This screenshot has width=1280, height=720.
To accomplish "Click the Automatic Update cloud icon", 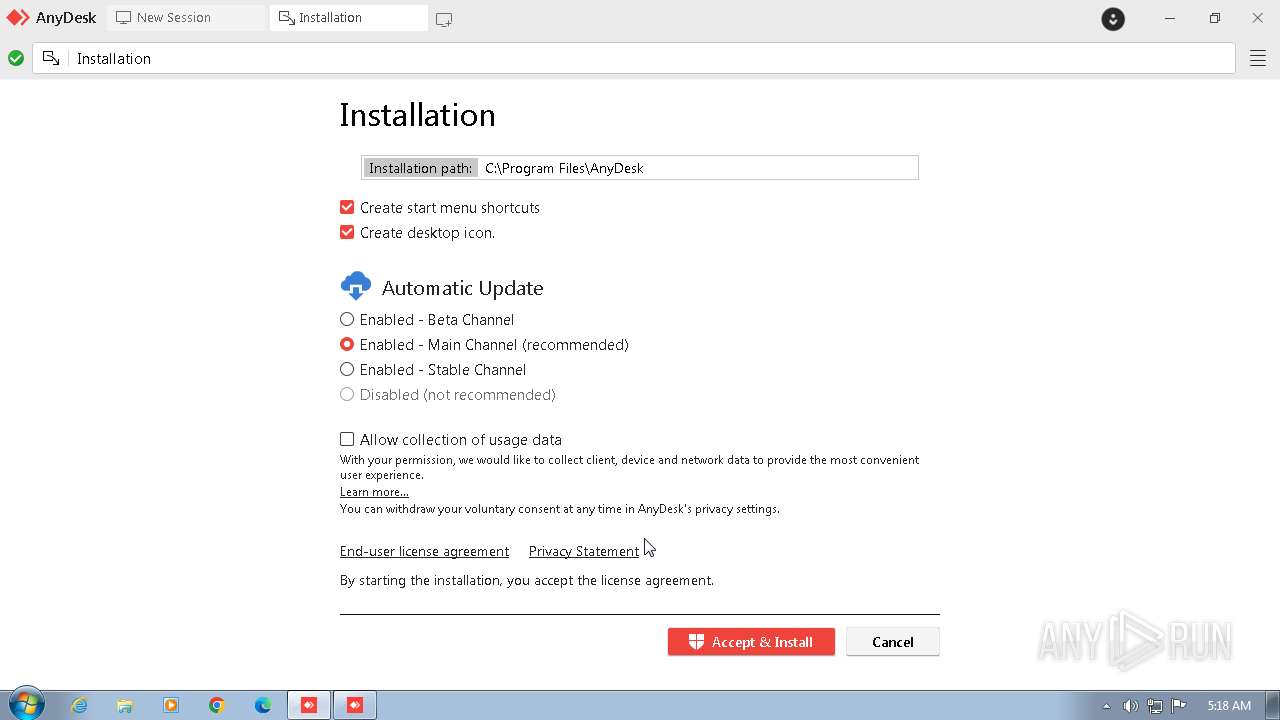I will 355,287.
